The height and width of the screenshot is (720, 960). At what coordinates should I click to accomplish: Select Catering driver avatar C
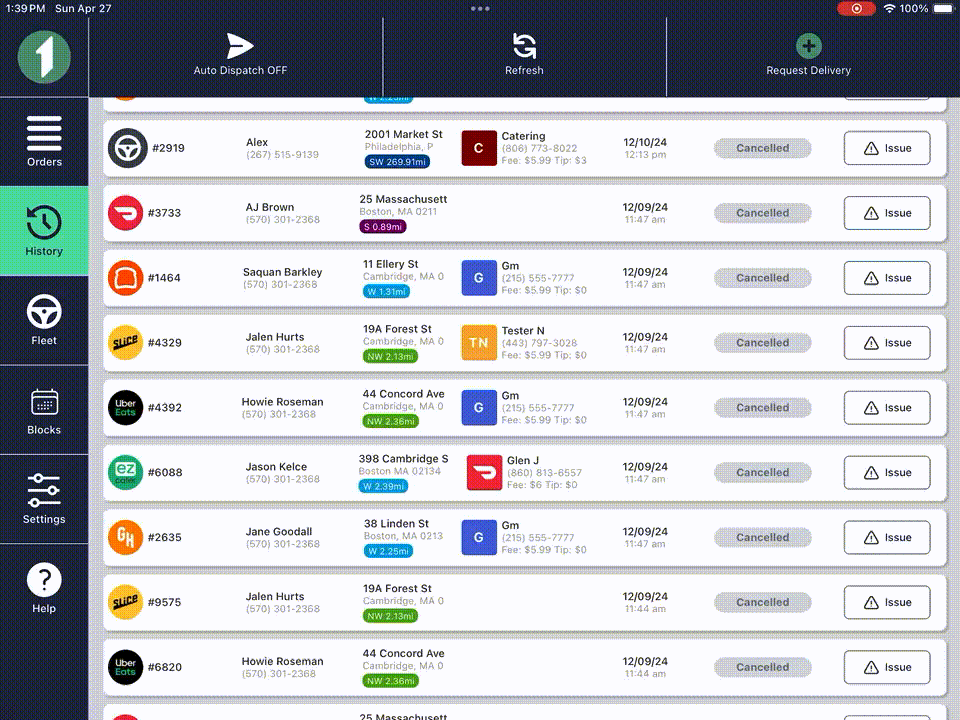pyautogui.click(x=479, y=148)
